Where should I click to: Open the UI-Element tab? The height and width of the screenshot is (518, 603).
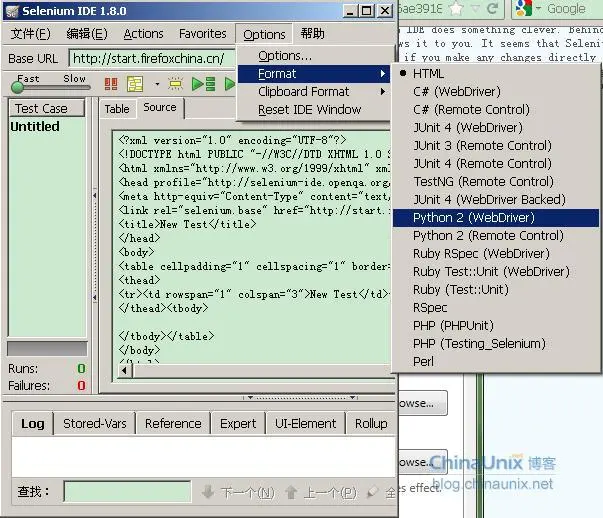(x=305, y=424)
